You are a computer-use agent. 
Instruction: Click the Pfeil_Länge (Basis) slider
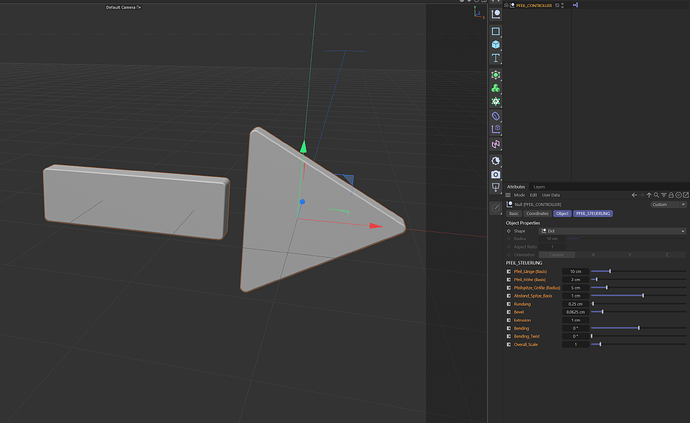[639, 272]
